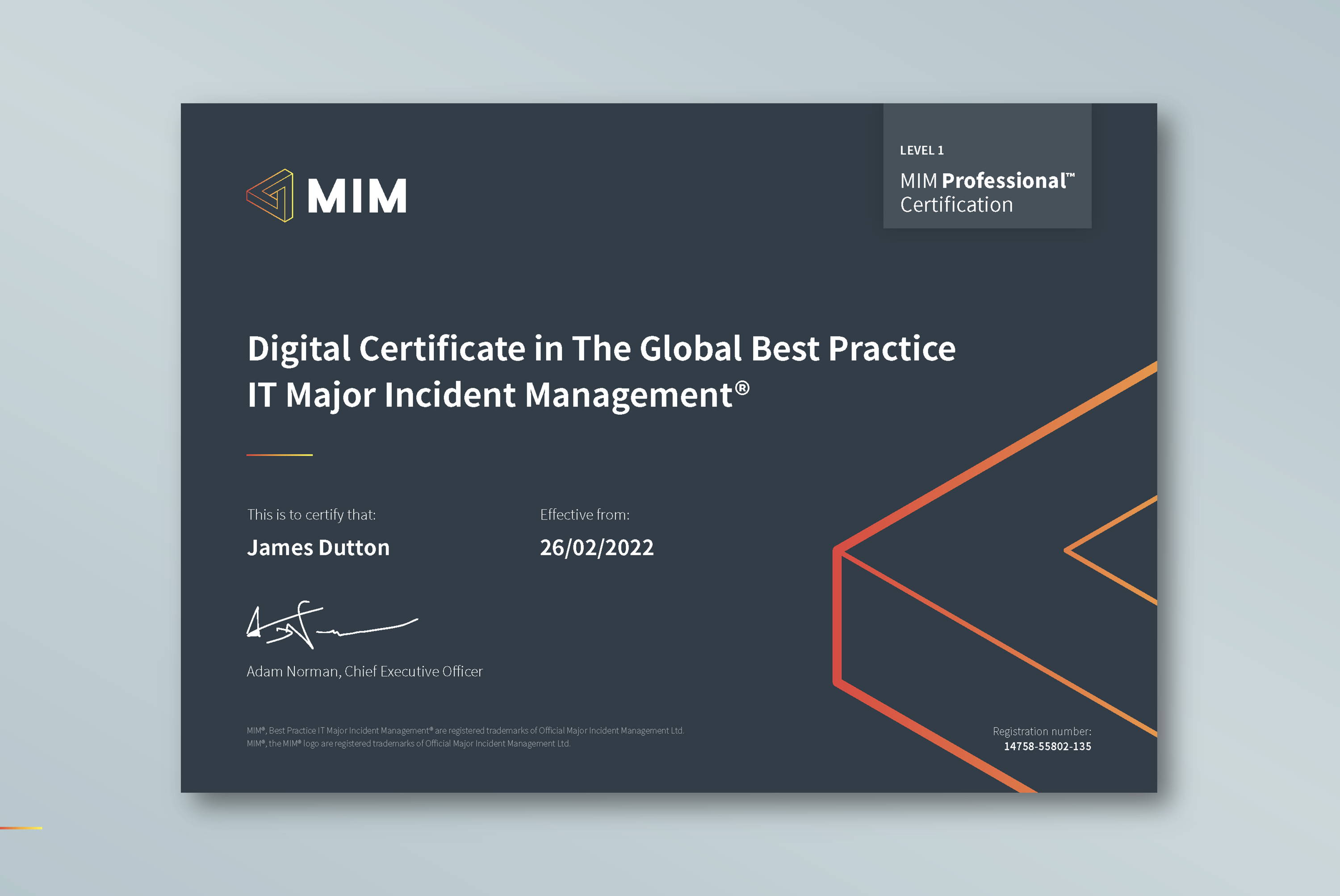Screen dimensions: 1340x896
Task: Click the heading 'Digital Certificate in The Global Best Practice'
Action: 601,349
